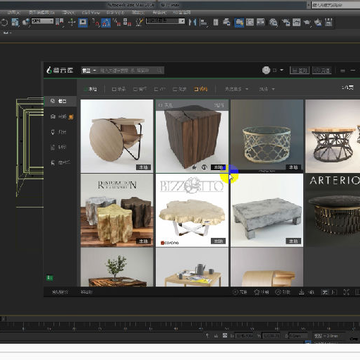360x360 pixels.
Task: Select the grey stone low table thumbnail
Action: tap(267, 210)
